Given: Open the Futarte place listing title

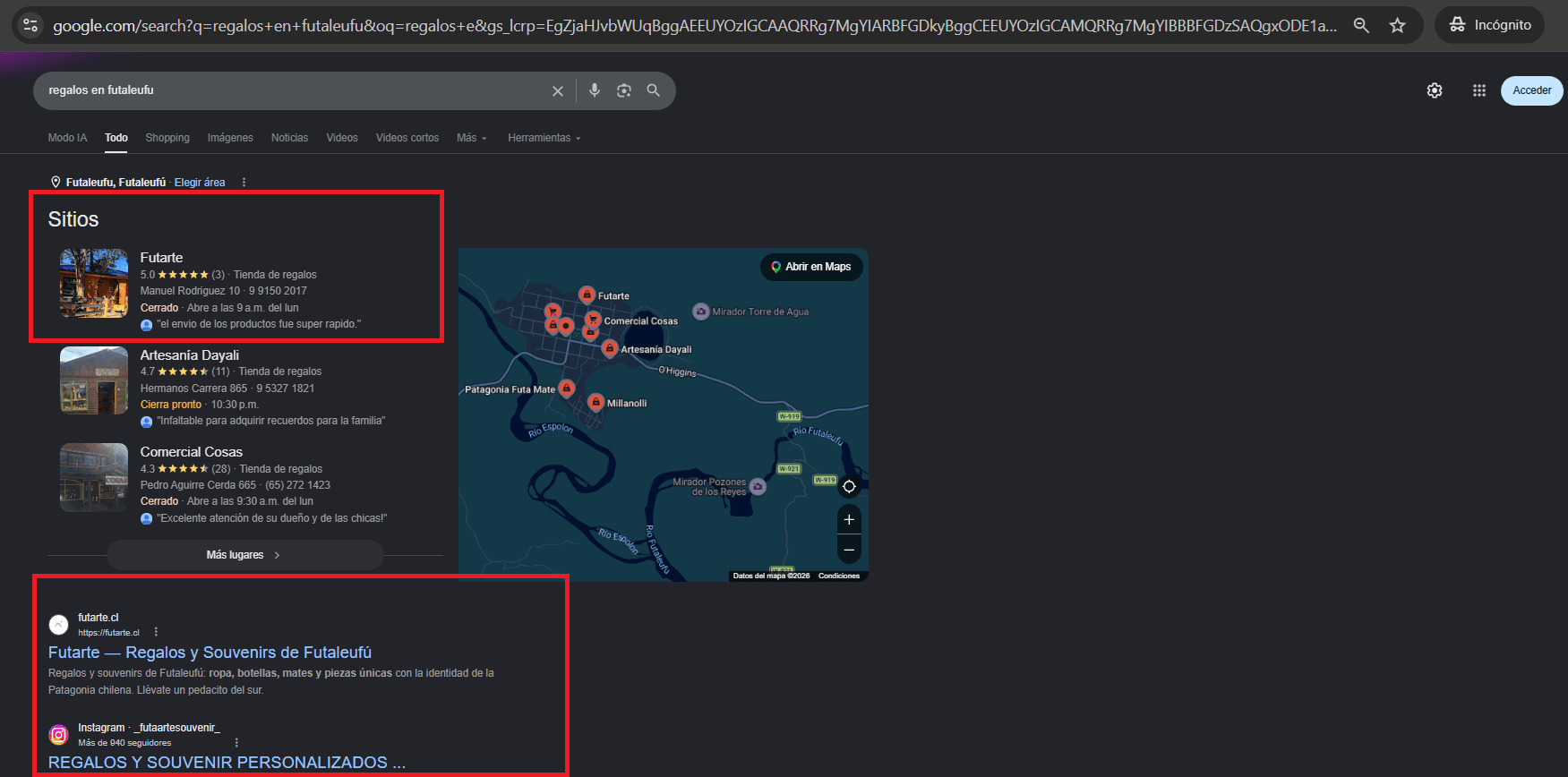Looking at the screenshot, I should pos(161,258).
